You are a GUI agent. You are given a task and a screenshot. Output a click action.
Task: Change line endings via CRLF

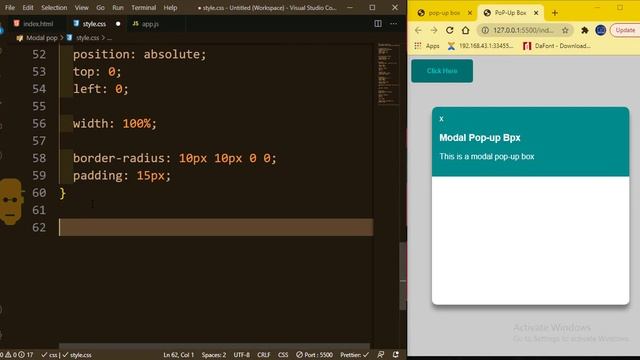coord(264,355)
